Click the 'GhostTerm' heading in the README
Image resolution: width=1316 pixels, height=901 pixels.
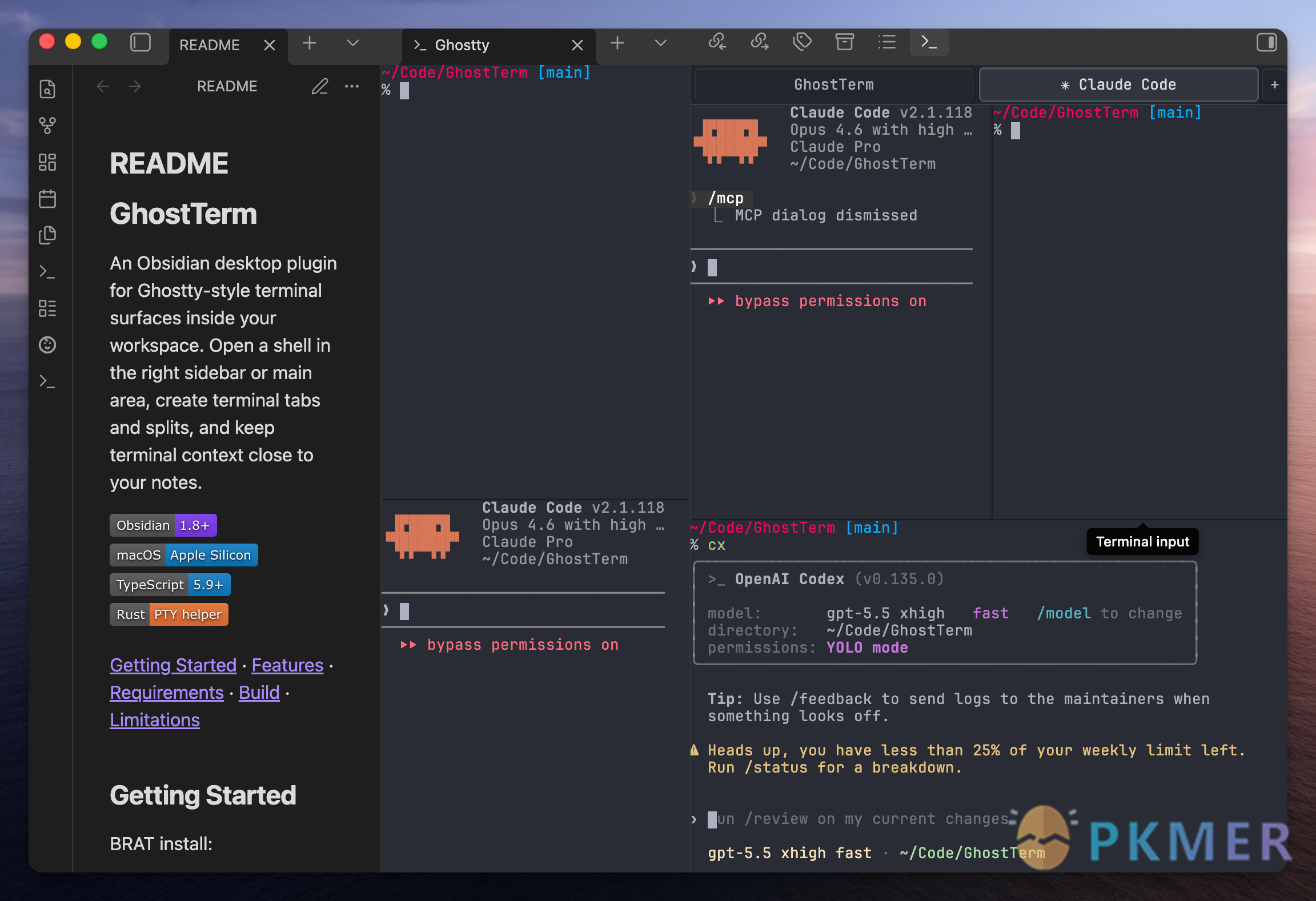tap(183, 214)
